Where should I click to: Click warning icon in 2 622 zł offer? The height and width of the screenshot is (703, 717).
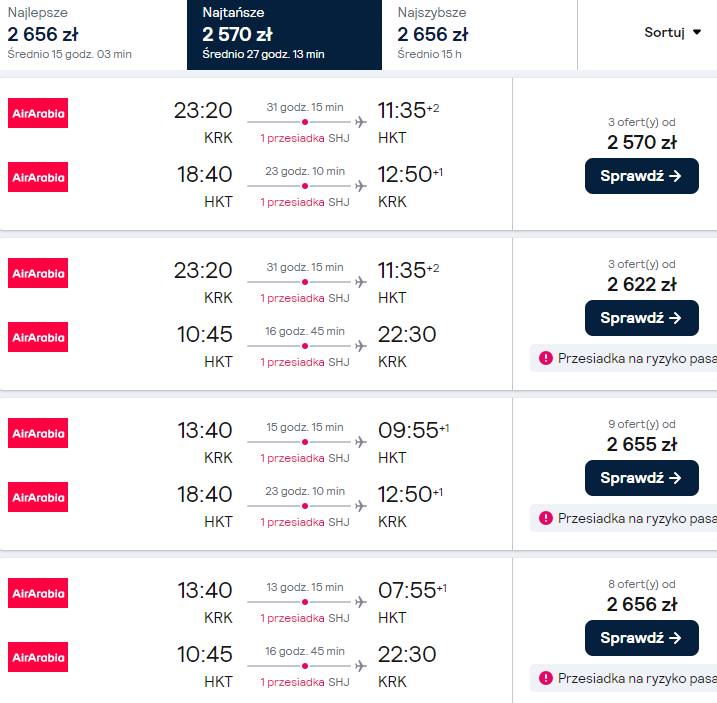click(x=545, y=358)
